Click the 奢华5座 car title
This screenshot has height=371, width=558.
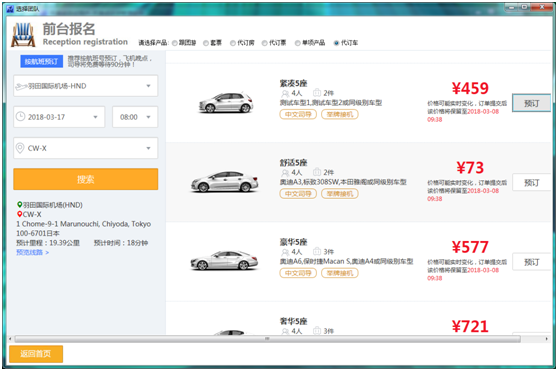pyautogui.click(x=293, y=321)
